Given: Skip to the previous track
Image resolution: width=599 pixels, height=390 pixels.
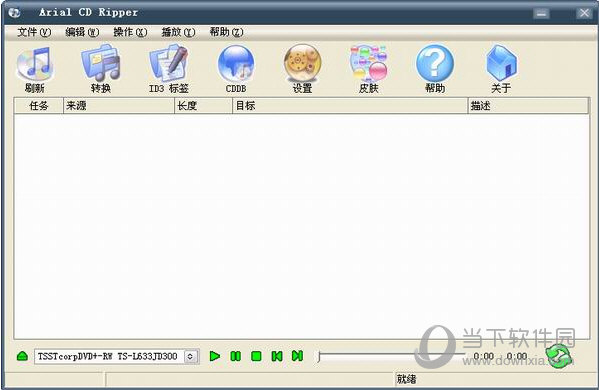Looking at the screenshot, I should (x=277, y=356).
